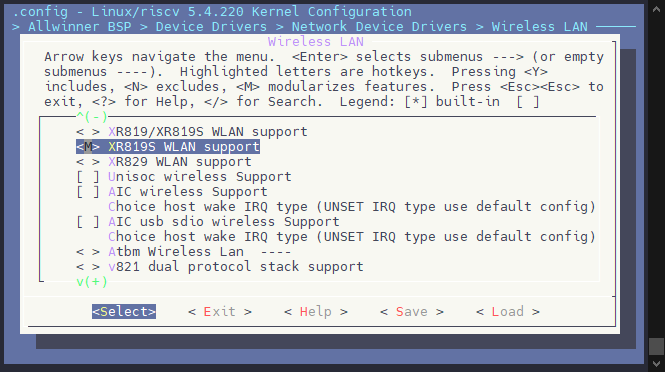665x372 pixels.
Task: Enable Unisoc wireless Support checkbox
Action: (x=88, y=176)
